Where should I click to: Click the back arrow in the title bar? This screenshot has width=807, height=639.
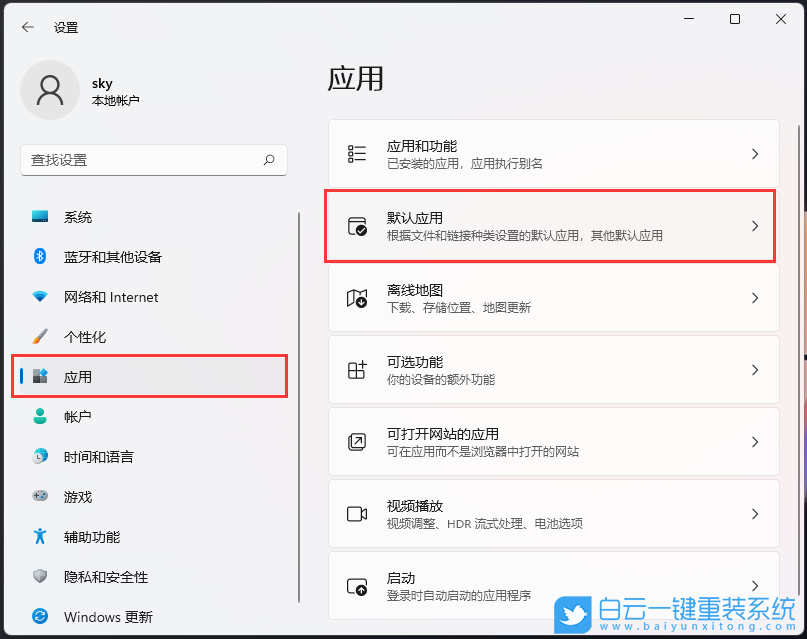click(27, 27)
